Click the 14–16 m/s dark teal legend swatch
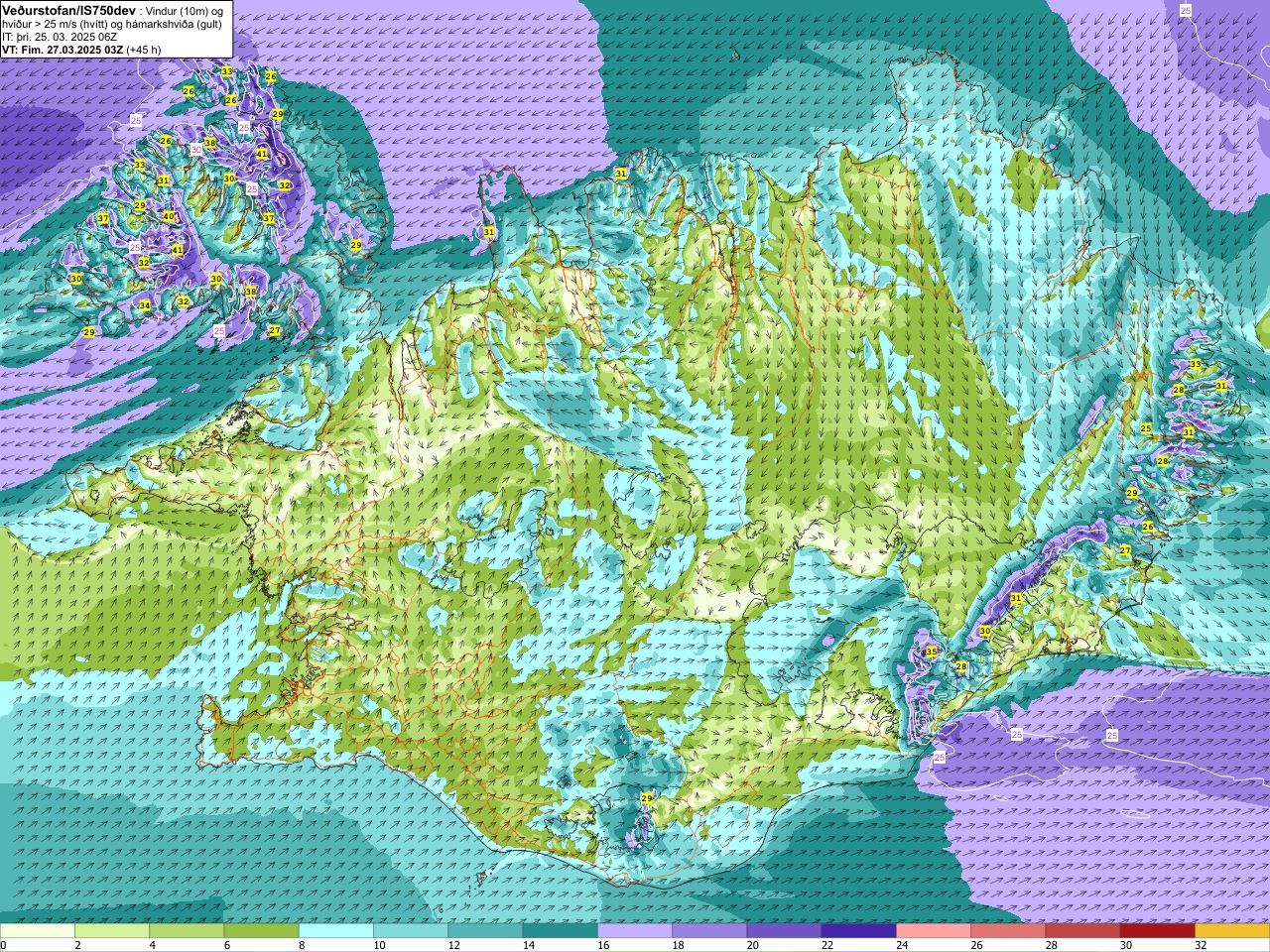Image resolution: width=1270 pixels, height=952 pixels. point(561,931)
